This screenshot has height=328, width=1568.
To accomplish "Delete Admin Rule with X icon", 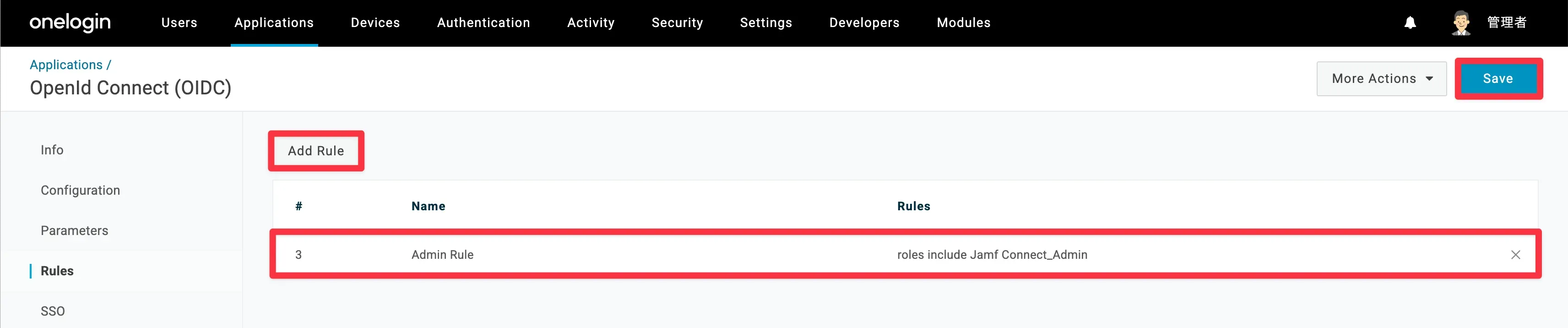I will coord(1515,255).
